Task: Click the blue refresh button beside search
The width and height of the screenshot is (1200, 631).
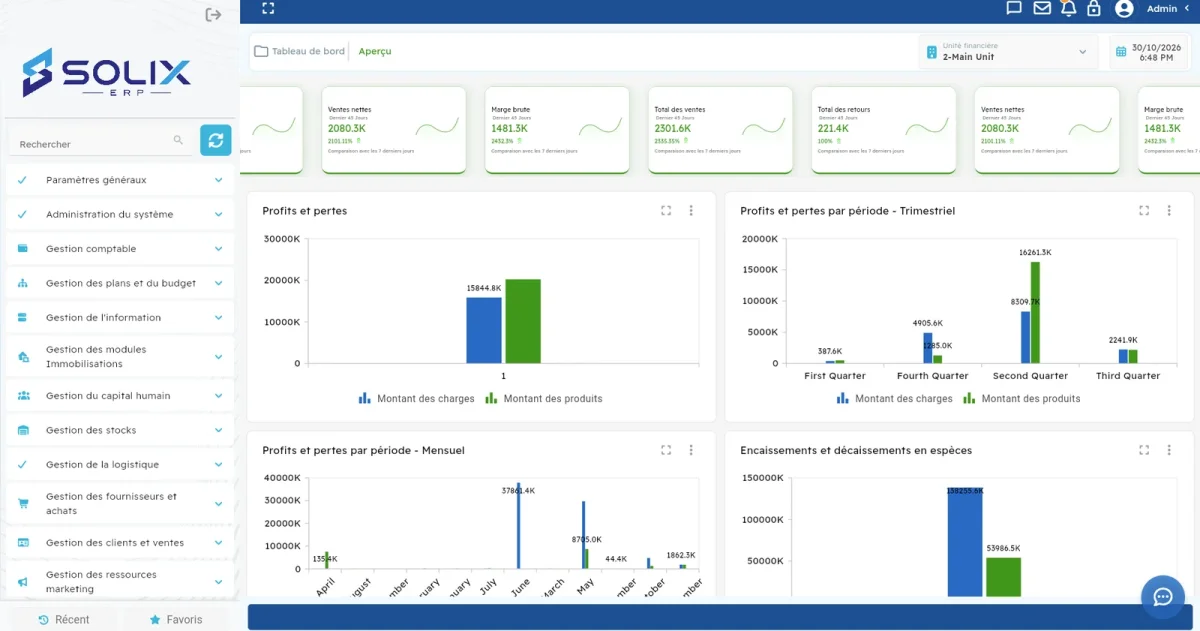Action: 216,140
